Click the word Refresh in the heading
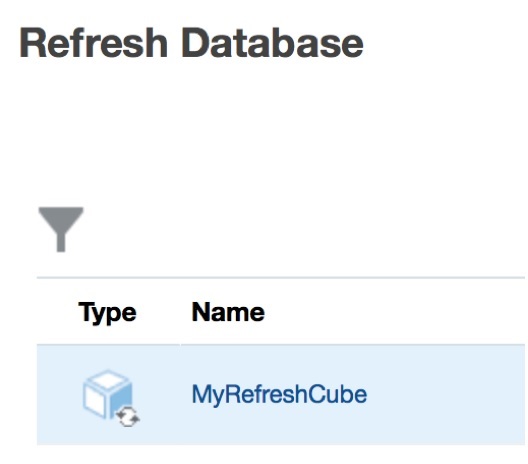528x464 pixels. pyautogui.click(x=93, y=43)
